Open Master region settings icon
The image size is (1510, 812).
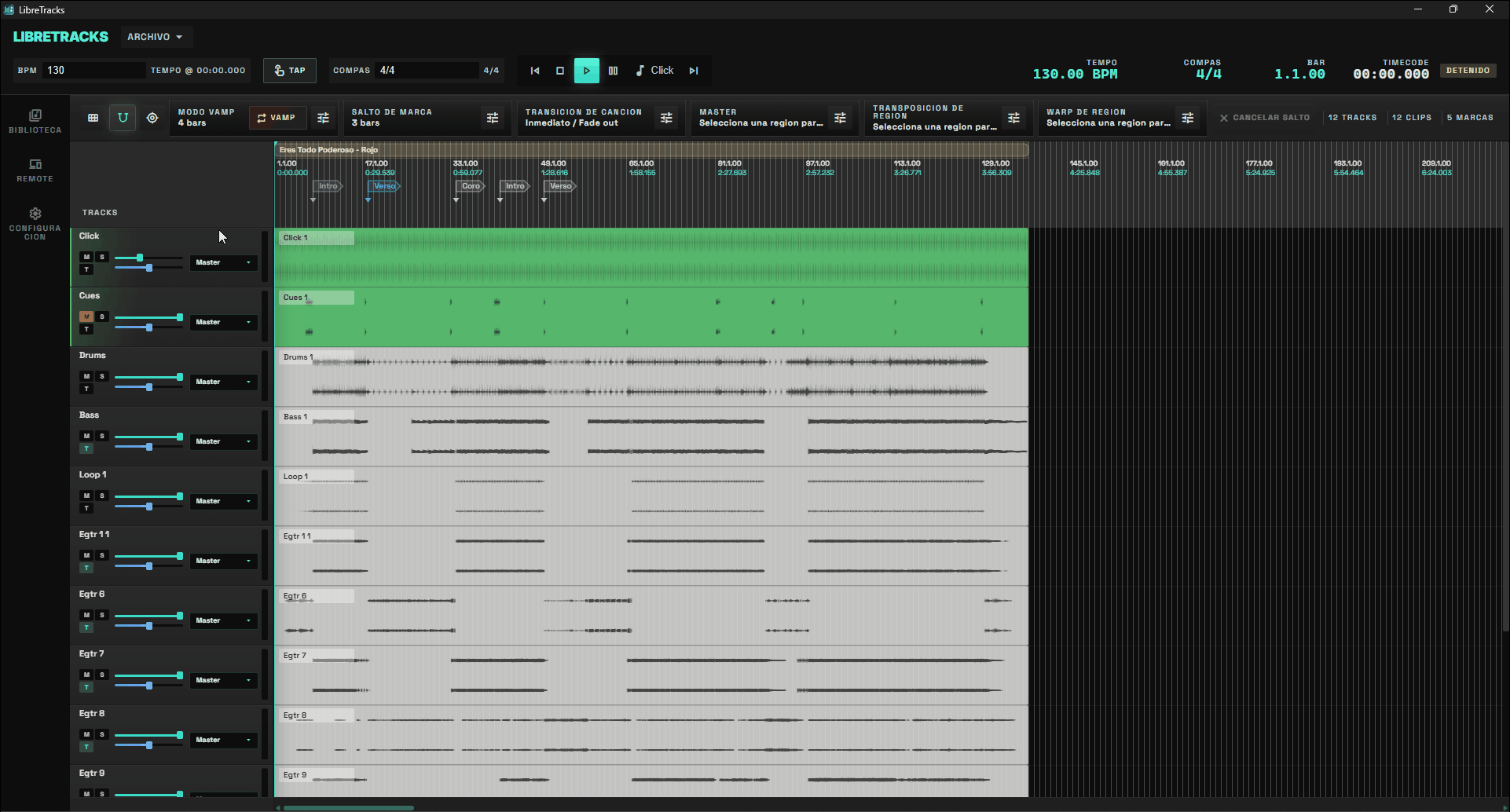tap(840, 118)
